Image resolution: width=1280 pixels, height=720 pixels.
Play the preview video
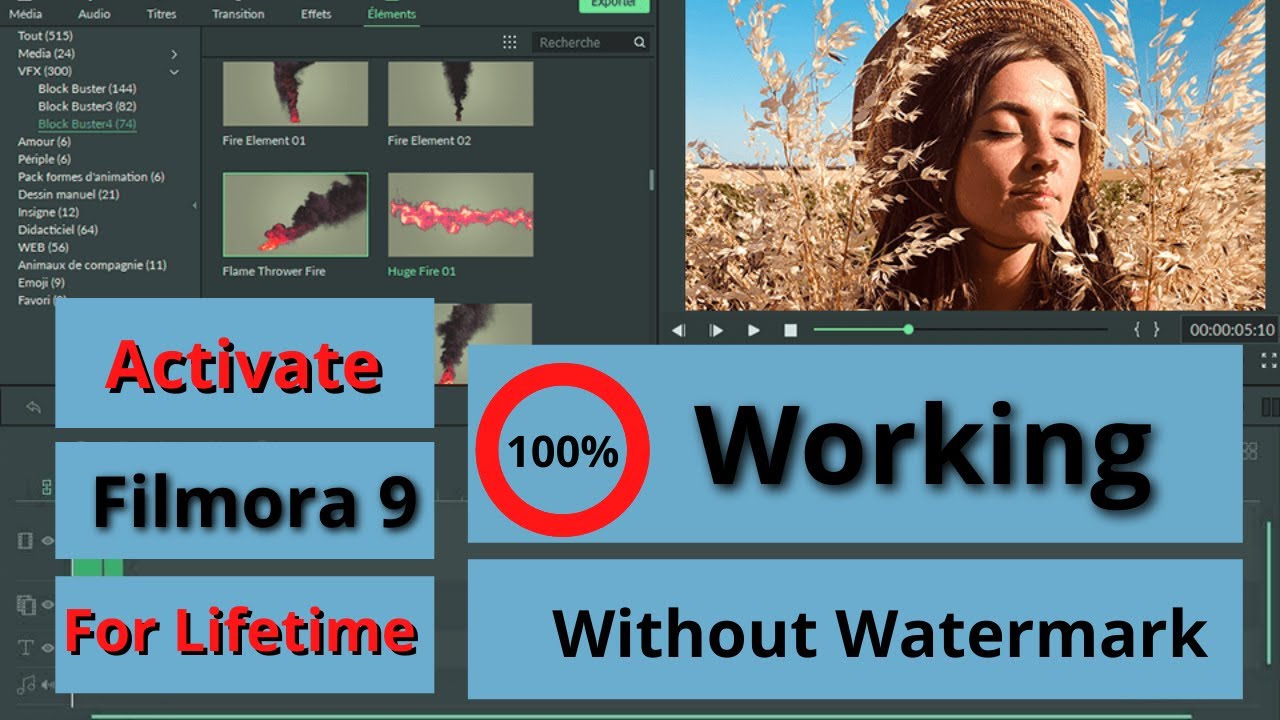tap(754, 330)
